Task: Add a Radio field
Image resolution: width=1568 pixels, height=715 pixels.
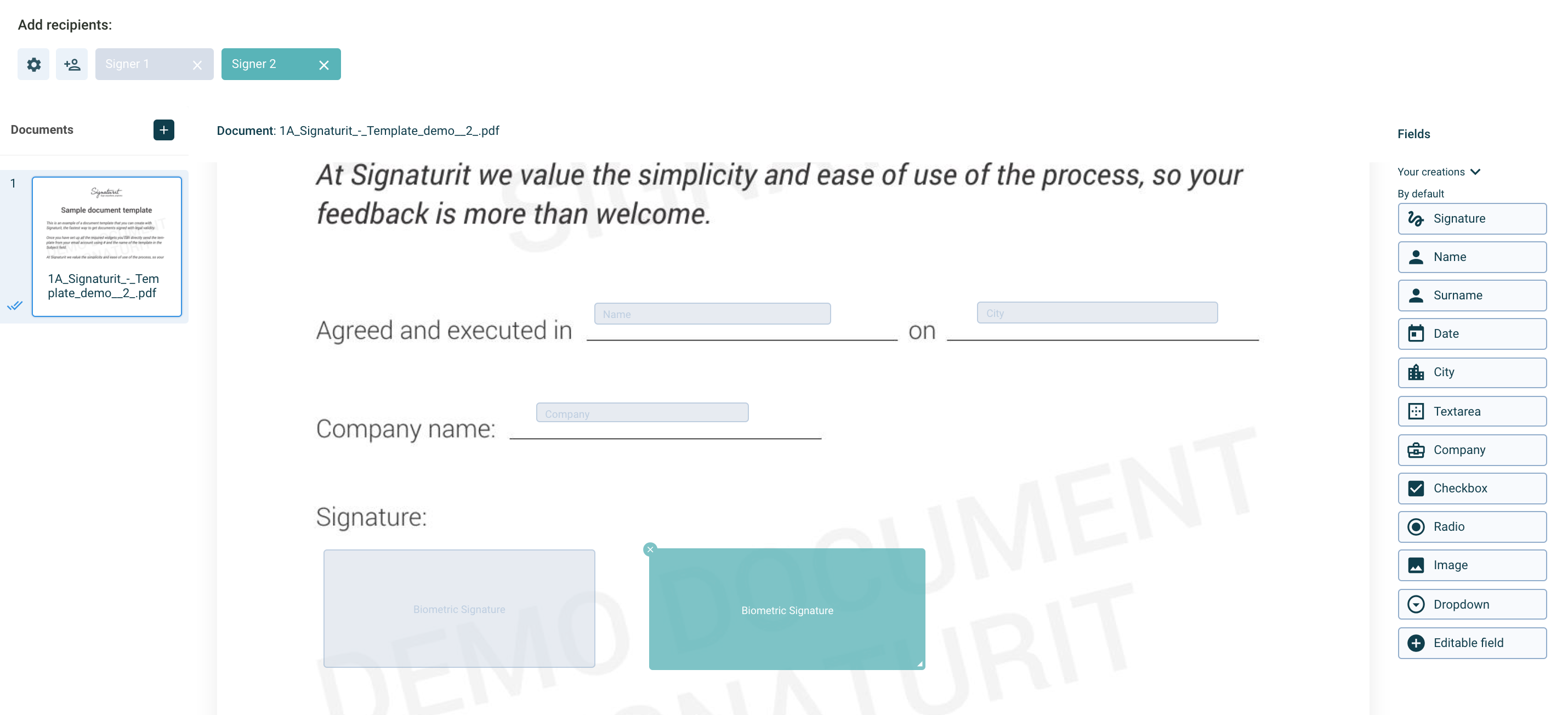Action: click(x=1472, y=526)
